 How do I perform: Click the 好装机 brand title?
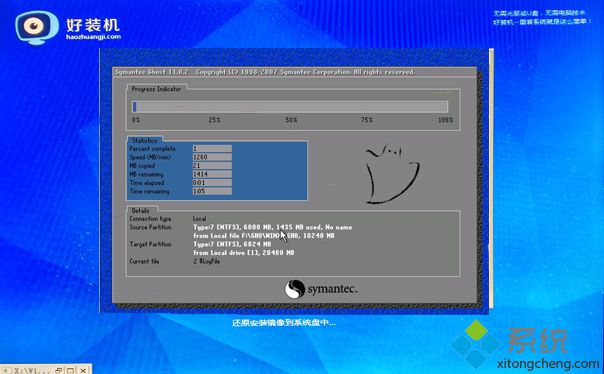click(93, 25)
